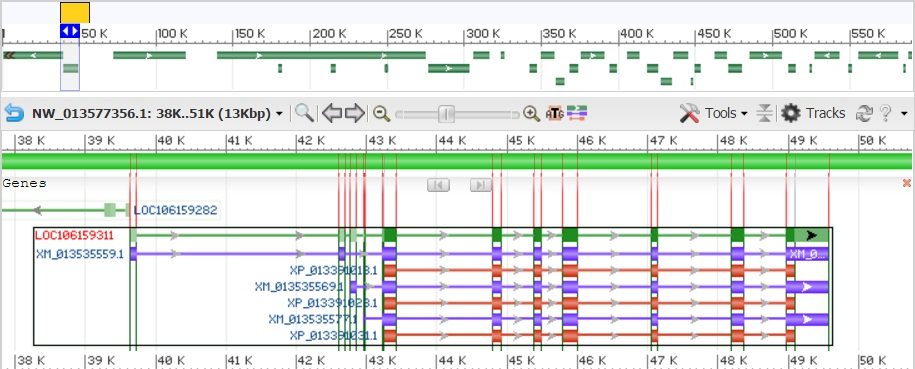Select the Genes track title

click(25, 183)
